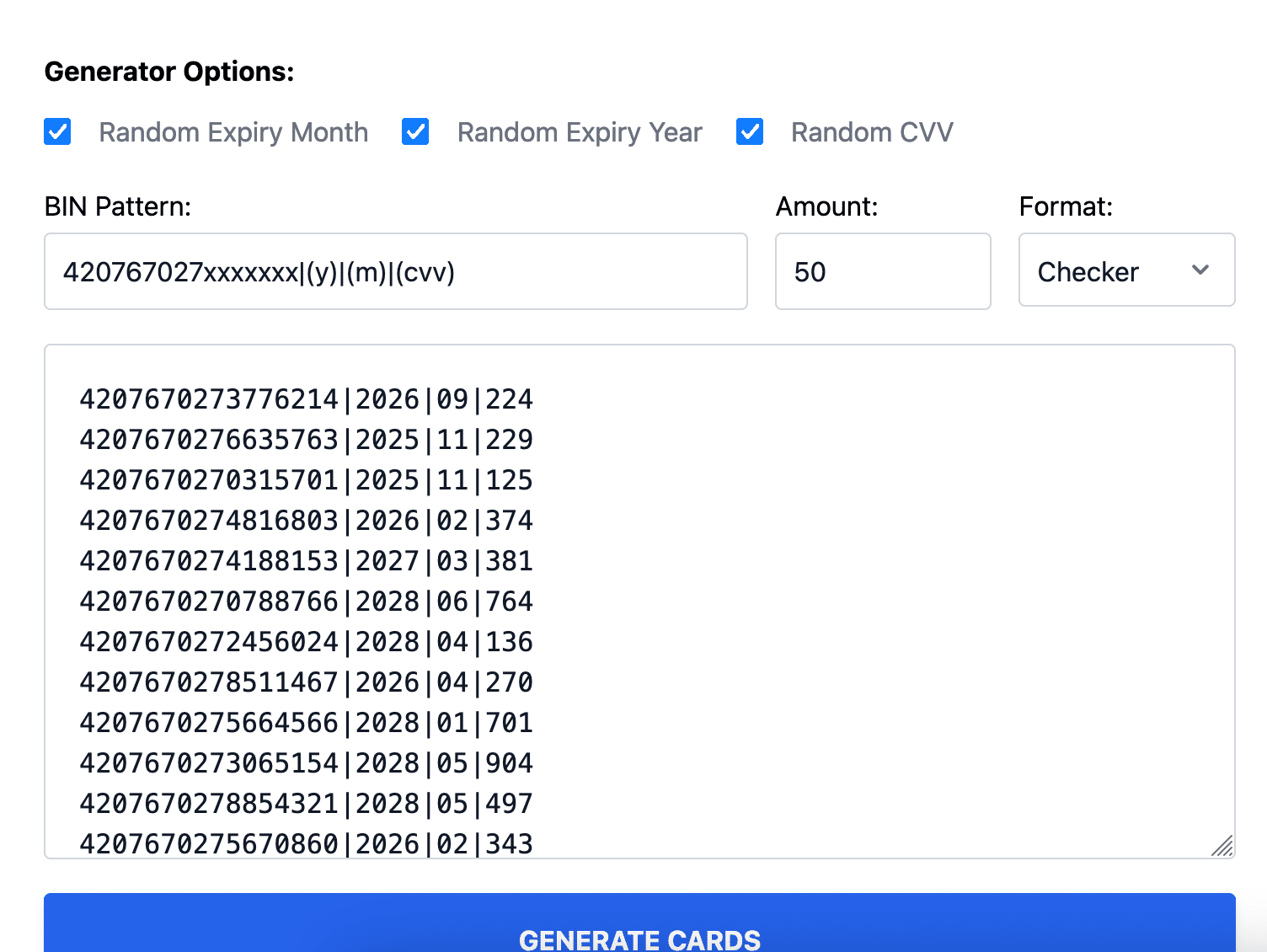Focus the Amount field showing 50
Screen dimensions: 1267x952
882,271
